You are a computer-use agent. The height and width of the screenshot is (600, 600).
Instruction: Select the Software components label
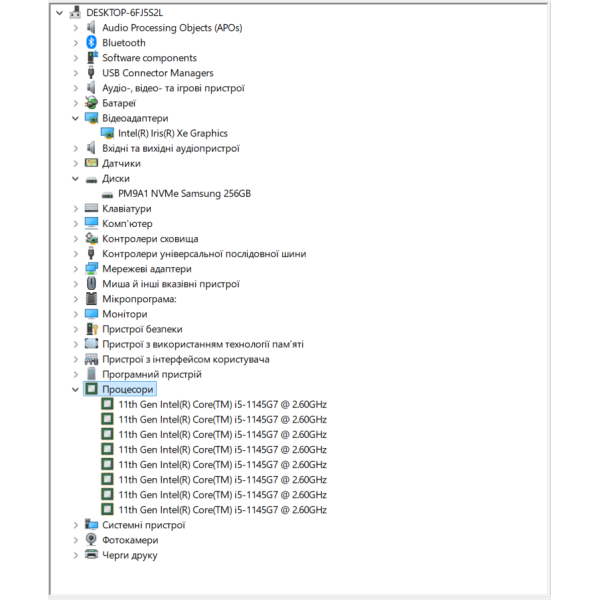pos(149,58)
